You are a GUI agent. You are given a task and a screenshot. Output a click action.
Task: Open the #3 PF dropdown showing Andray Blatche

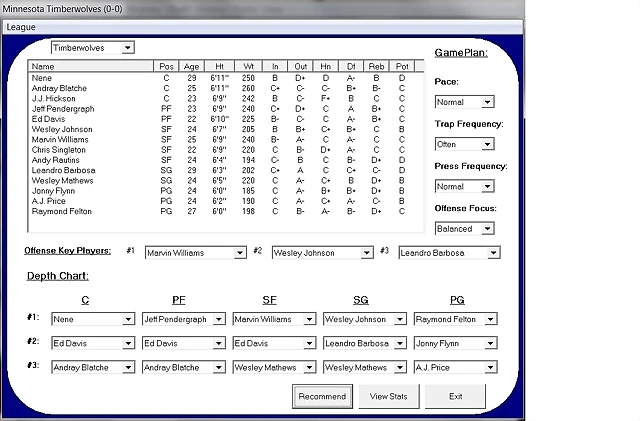pyautogui.click(x=184, y=367)
